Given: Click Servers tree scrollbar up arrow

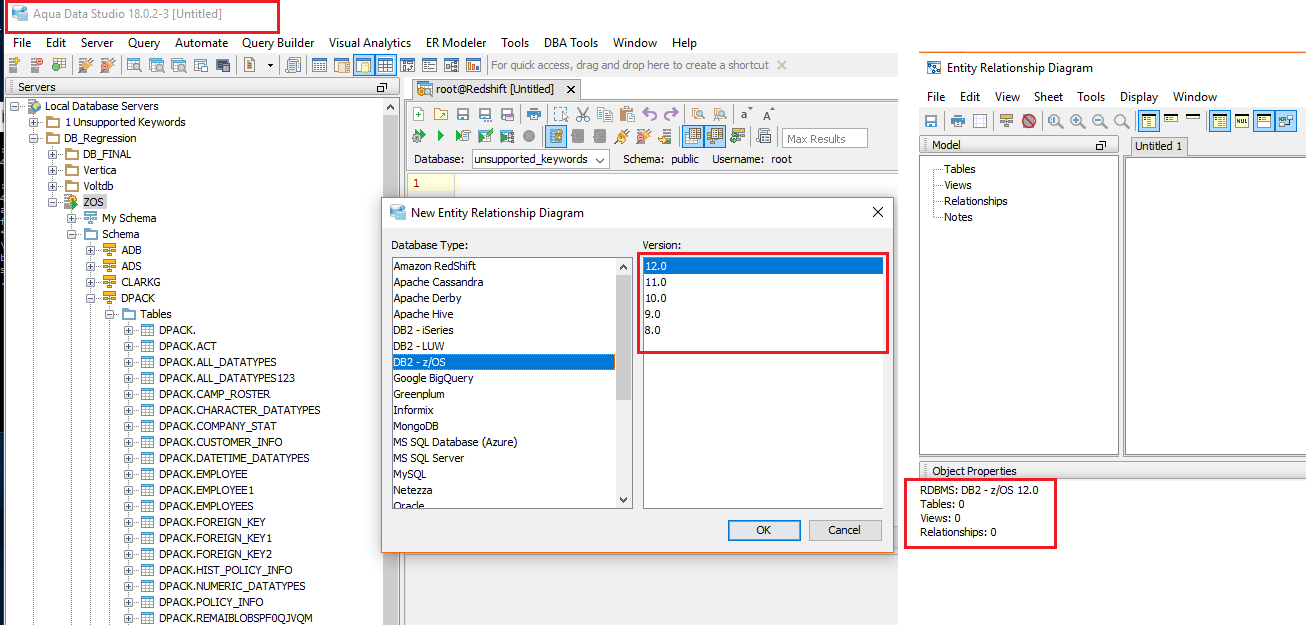Looking at the screenshot, I should (x=392, y=106).
